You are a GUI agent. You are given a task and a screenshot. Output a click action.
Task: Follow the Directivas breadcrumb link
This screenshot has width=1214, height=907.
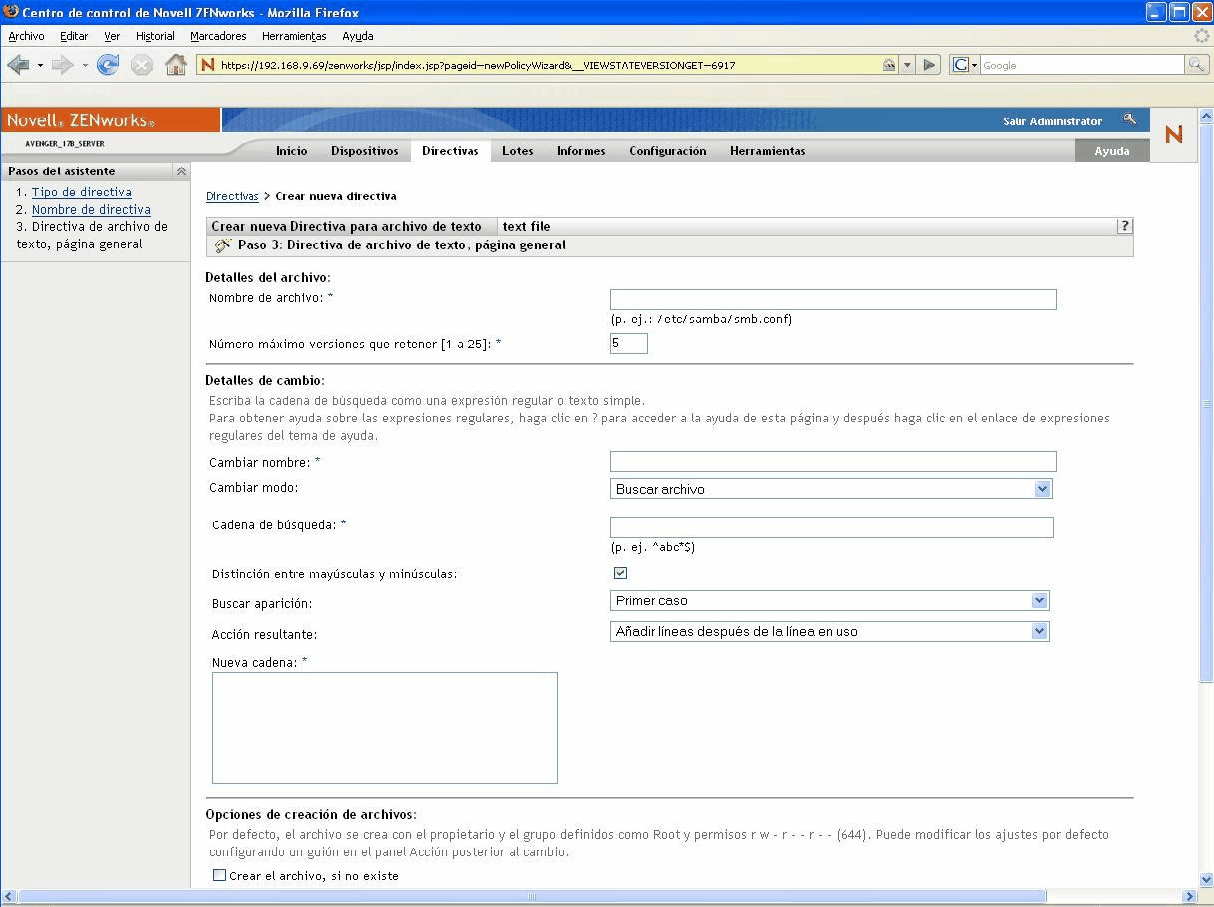pos(232,196)
